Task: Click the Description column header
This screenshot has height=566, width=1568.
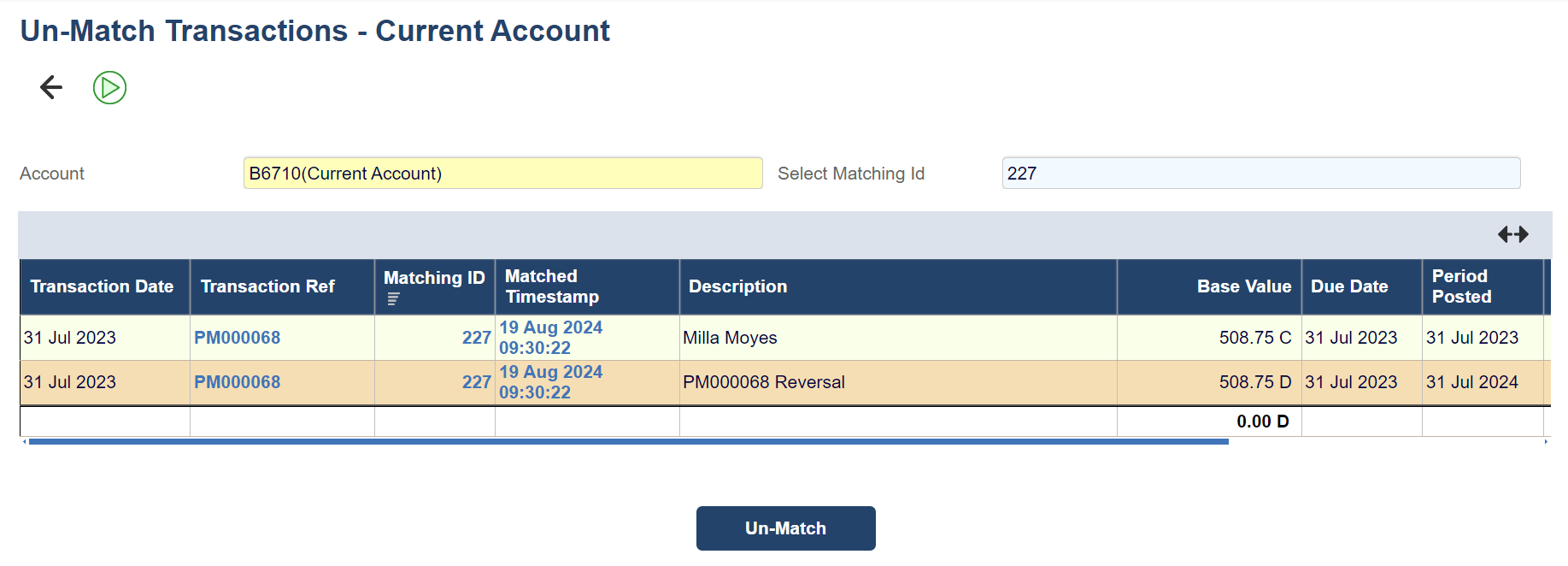Action: [737, 286]
